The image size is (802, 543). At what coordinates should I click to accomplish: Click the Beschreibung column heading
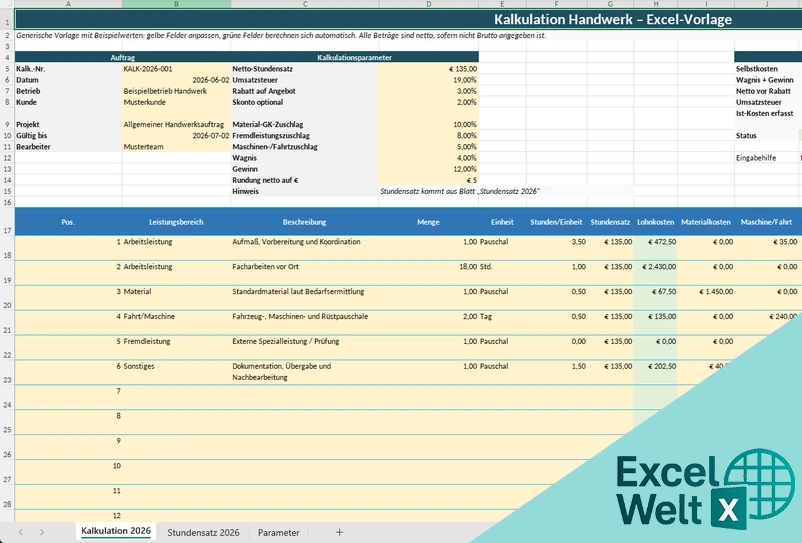[305, 222]
